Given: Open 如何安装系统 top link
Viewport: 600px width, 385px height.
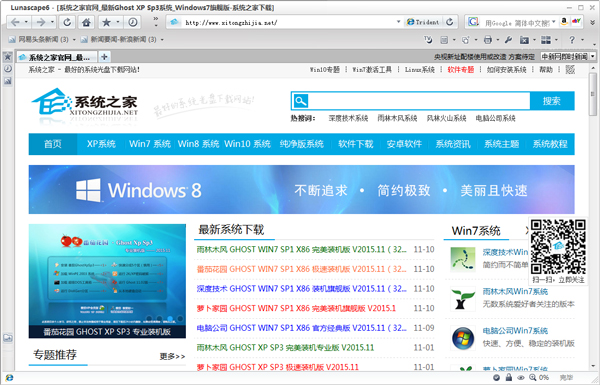Looking at the screenshot, I should [x=507, y=70].
